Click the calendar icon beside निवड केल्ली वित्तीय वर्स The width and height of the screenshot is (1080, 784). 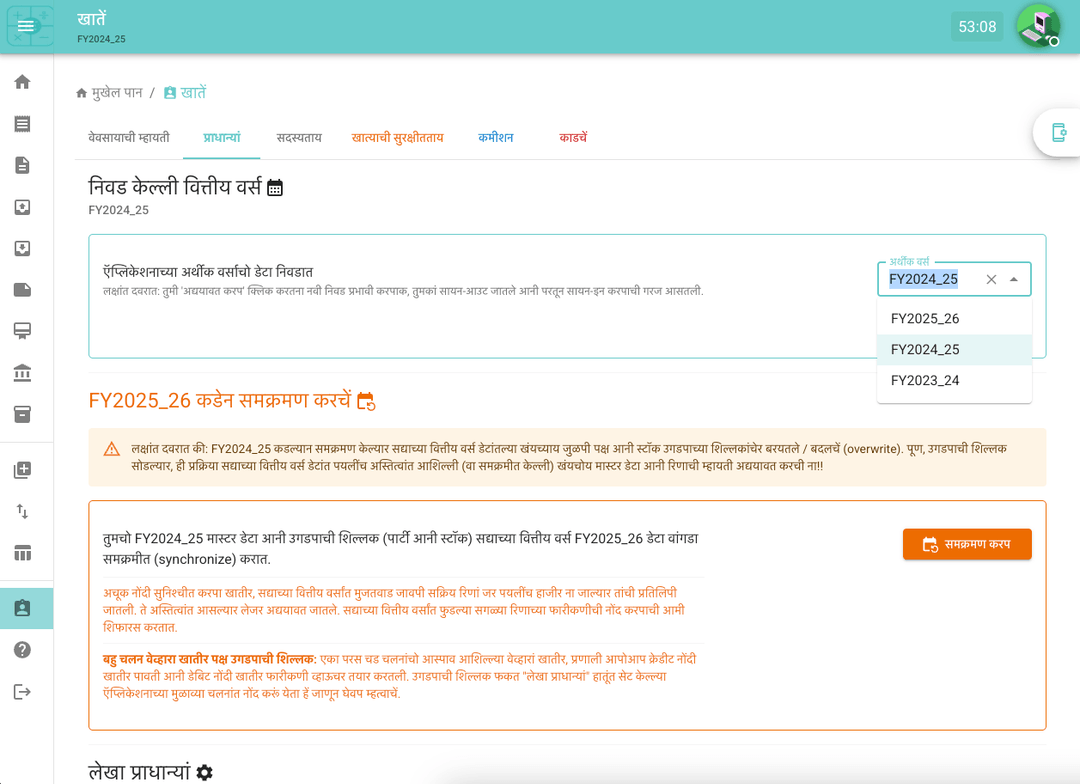click(x=275, y=187)
